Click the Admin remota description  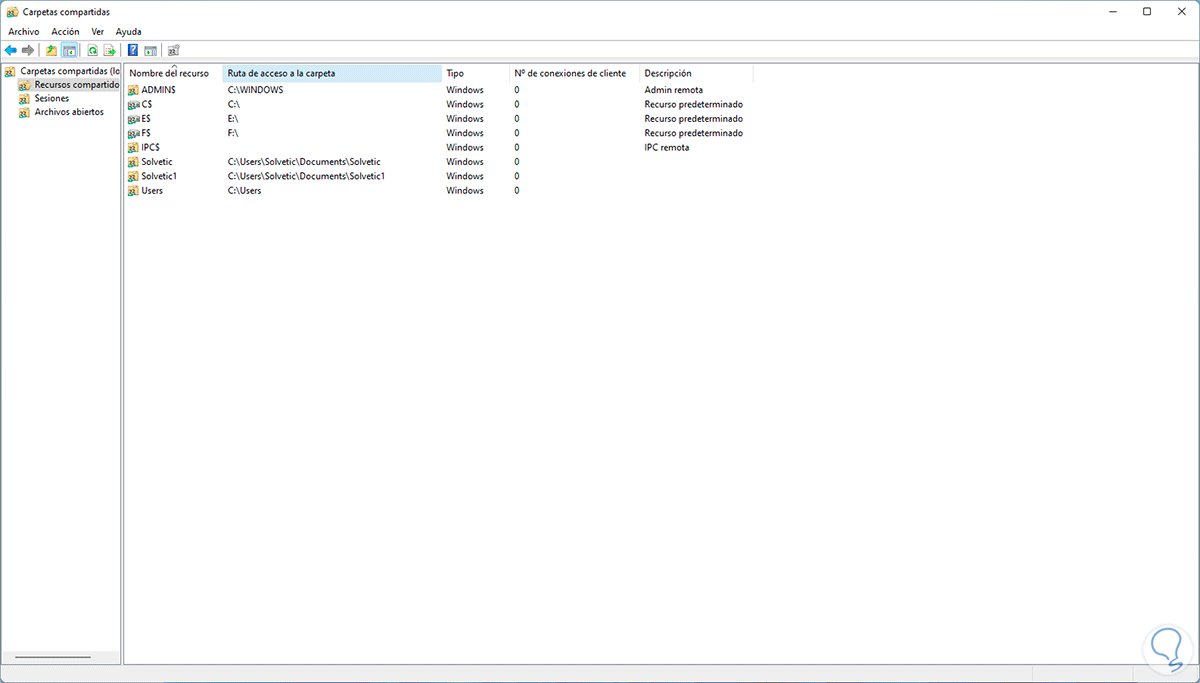point(673,90)
